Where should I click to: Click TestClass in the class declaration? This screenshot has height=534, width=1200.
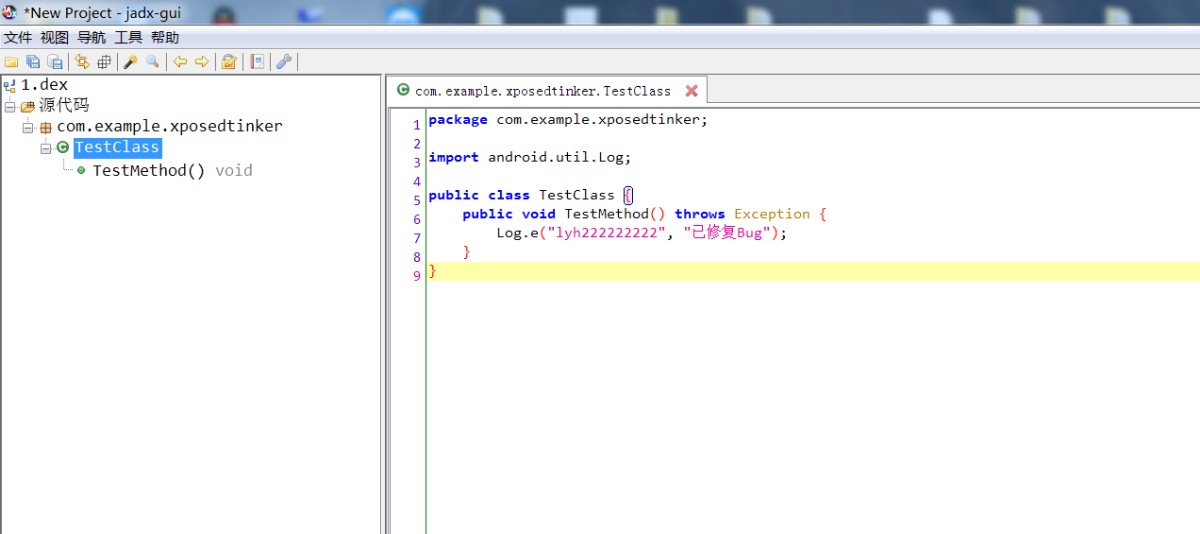[577, 195]
